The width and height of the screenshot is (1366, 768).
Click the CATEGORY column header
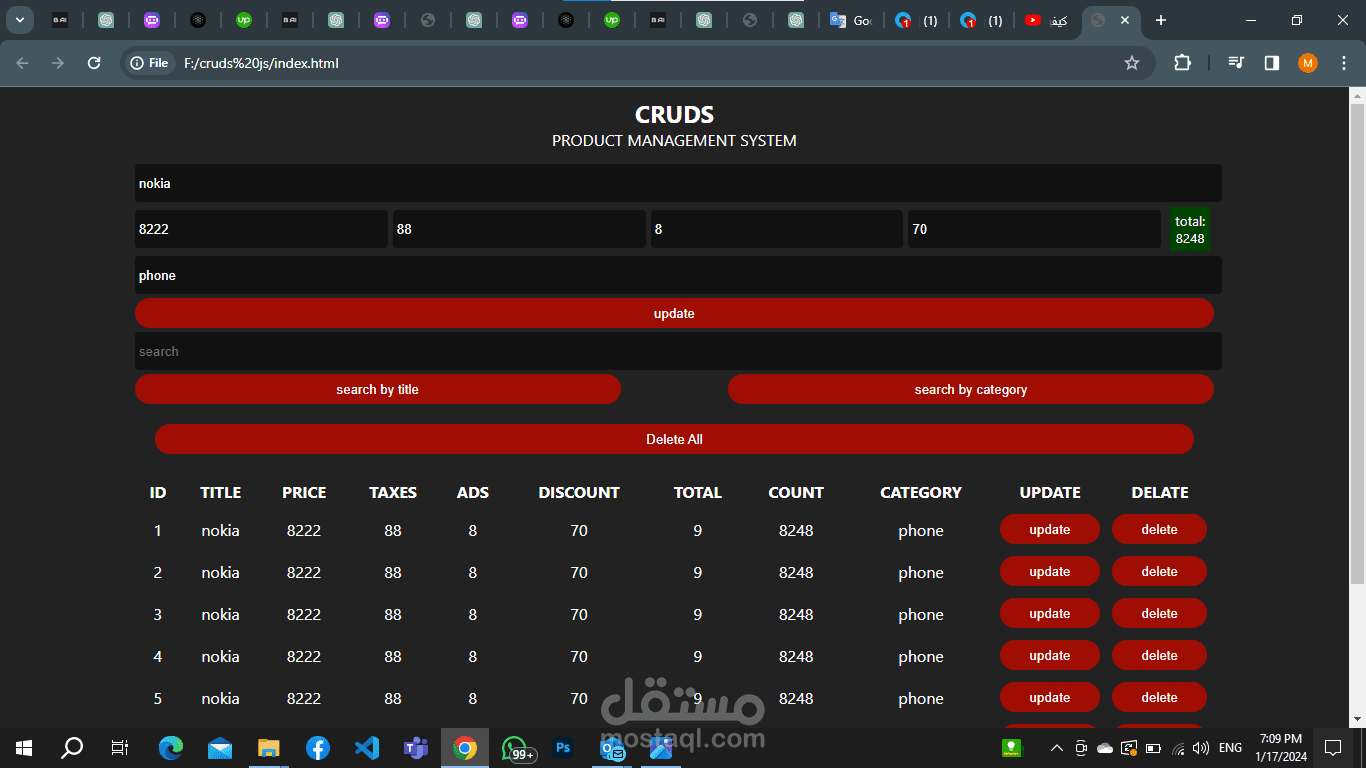point(921,492)
